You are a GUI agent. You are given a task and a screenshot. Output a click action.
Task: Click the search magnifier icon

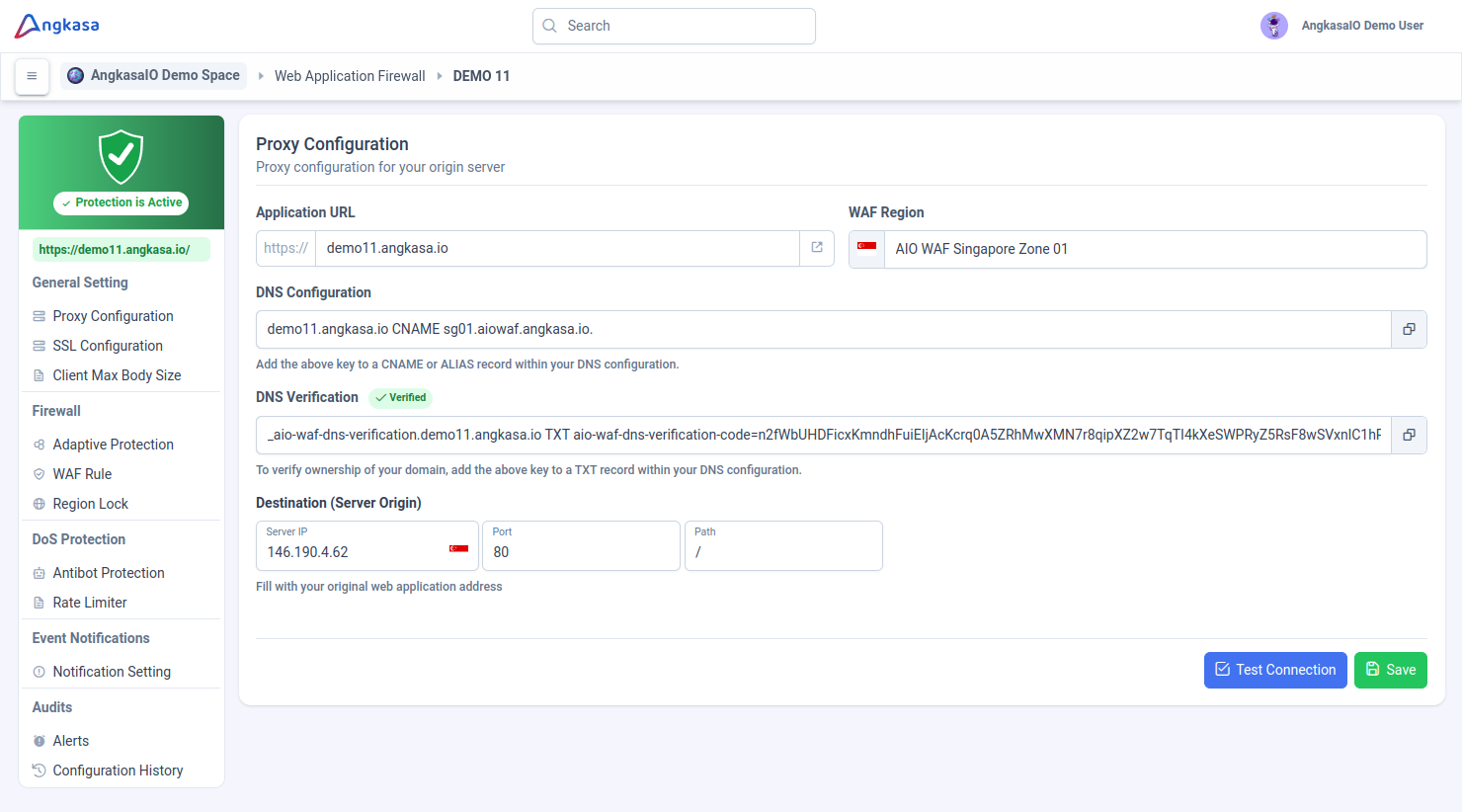click(550, 26)
